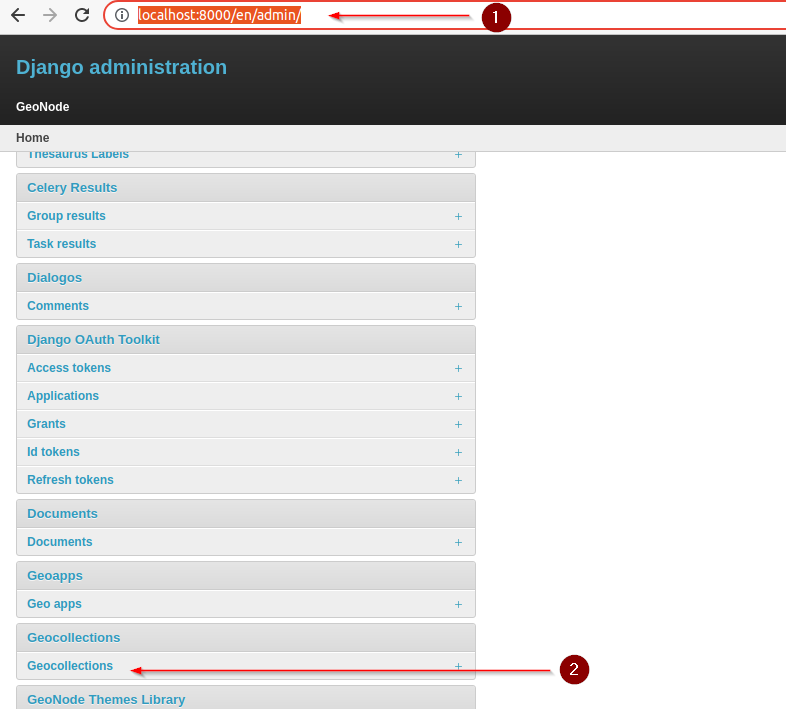Open the Dialogos section heading
786x709 pixels.
(x=54, y=278)
